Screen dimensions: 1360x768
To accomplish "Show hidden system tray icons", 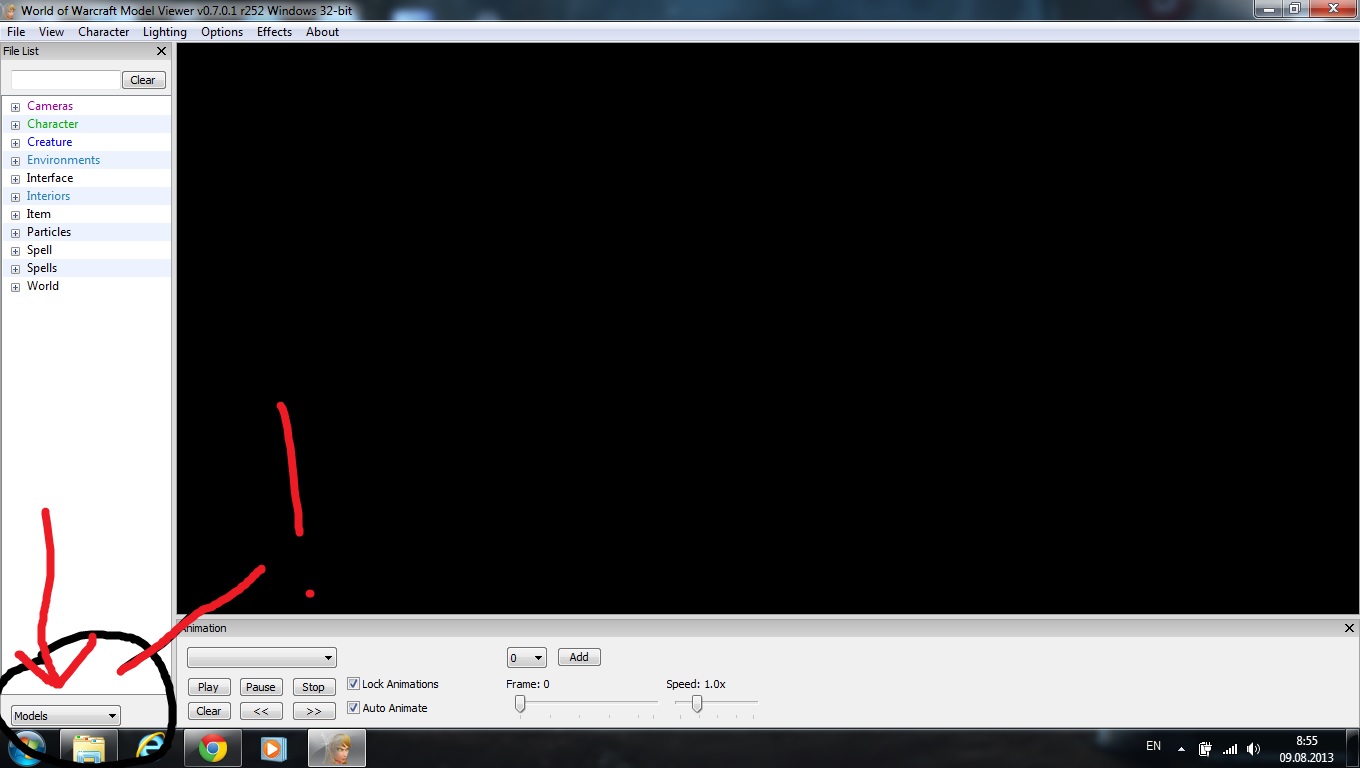I will click(1181, 748).
